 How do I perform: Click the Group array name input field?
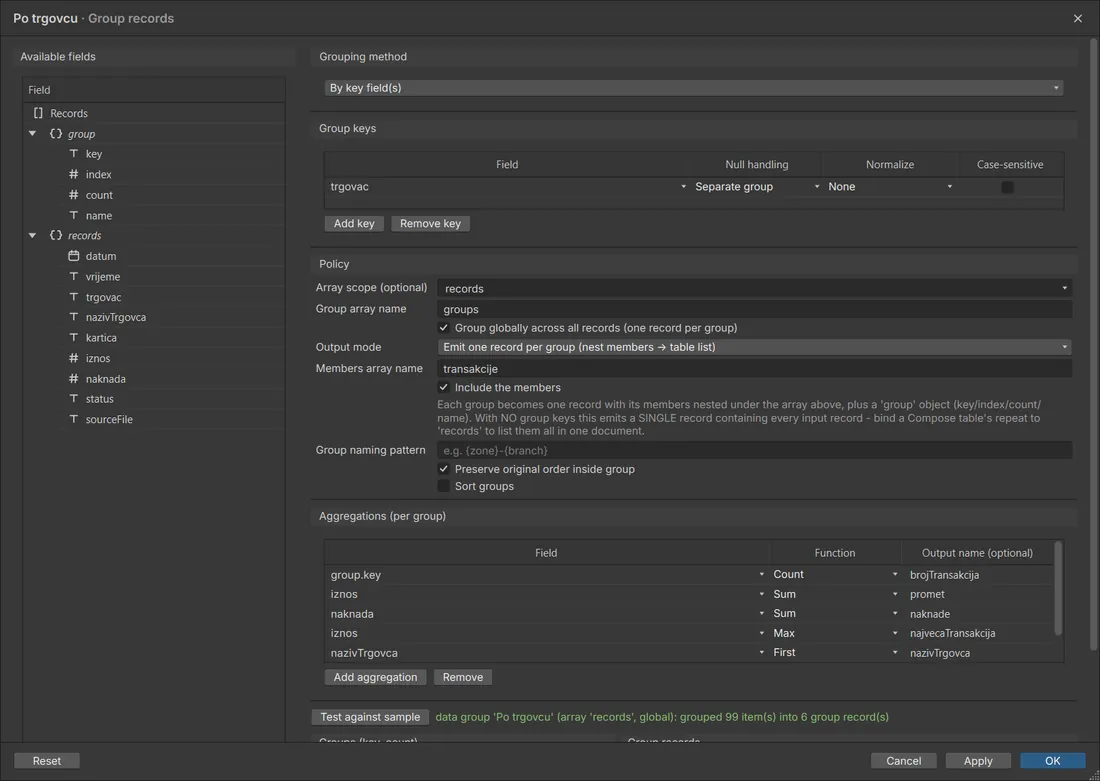point(754,309)
